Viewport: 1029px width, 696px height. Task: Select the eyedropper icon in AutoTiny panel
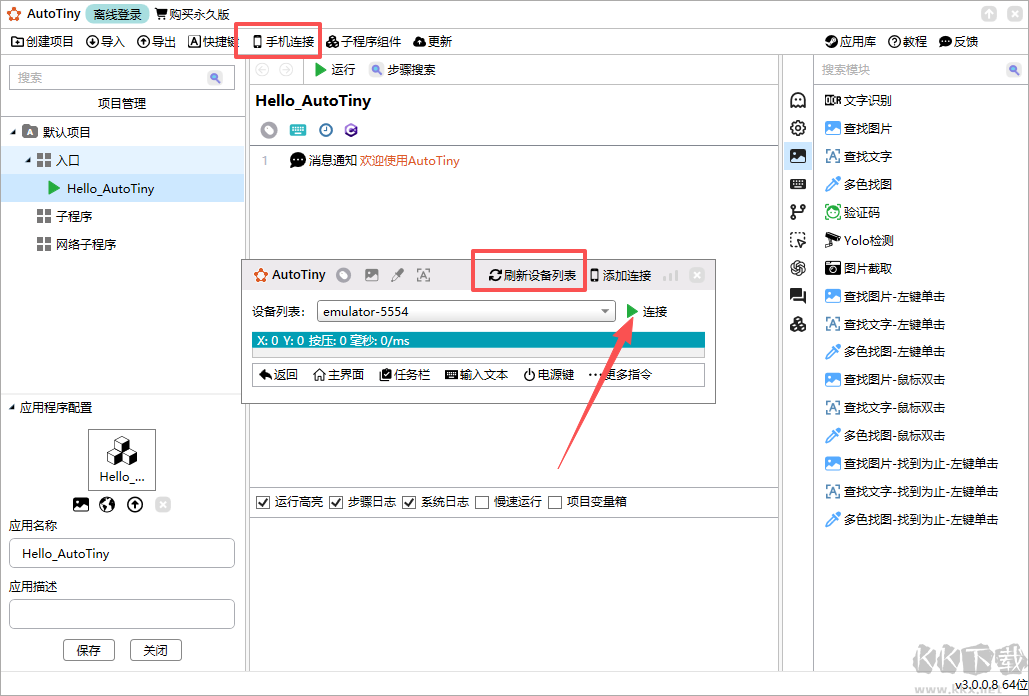coord(397,275)
